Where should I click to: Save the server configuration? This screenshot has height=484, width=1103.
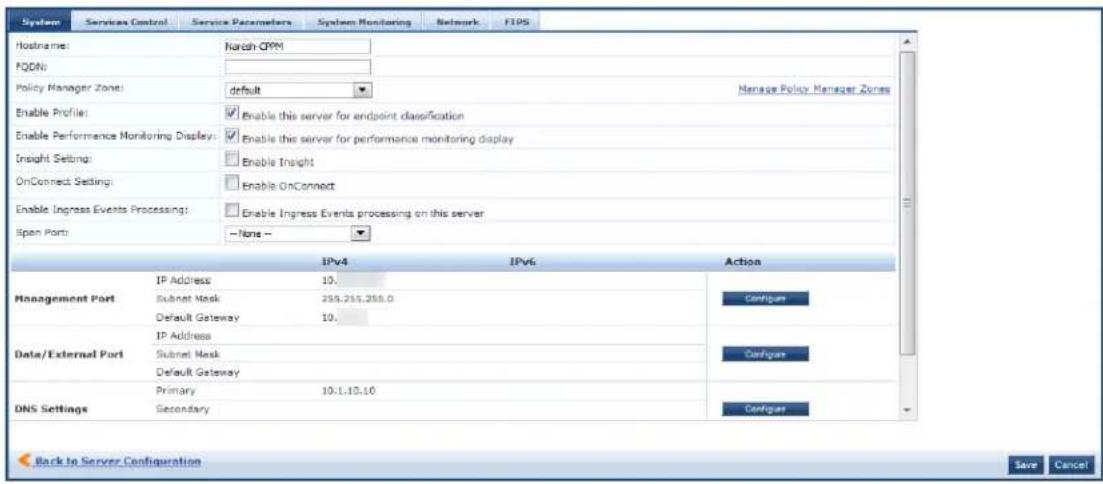coord(1026,465)
